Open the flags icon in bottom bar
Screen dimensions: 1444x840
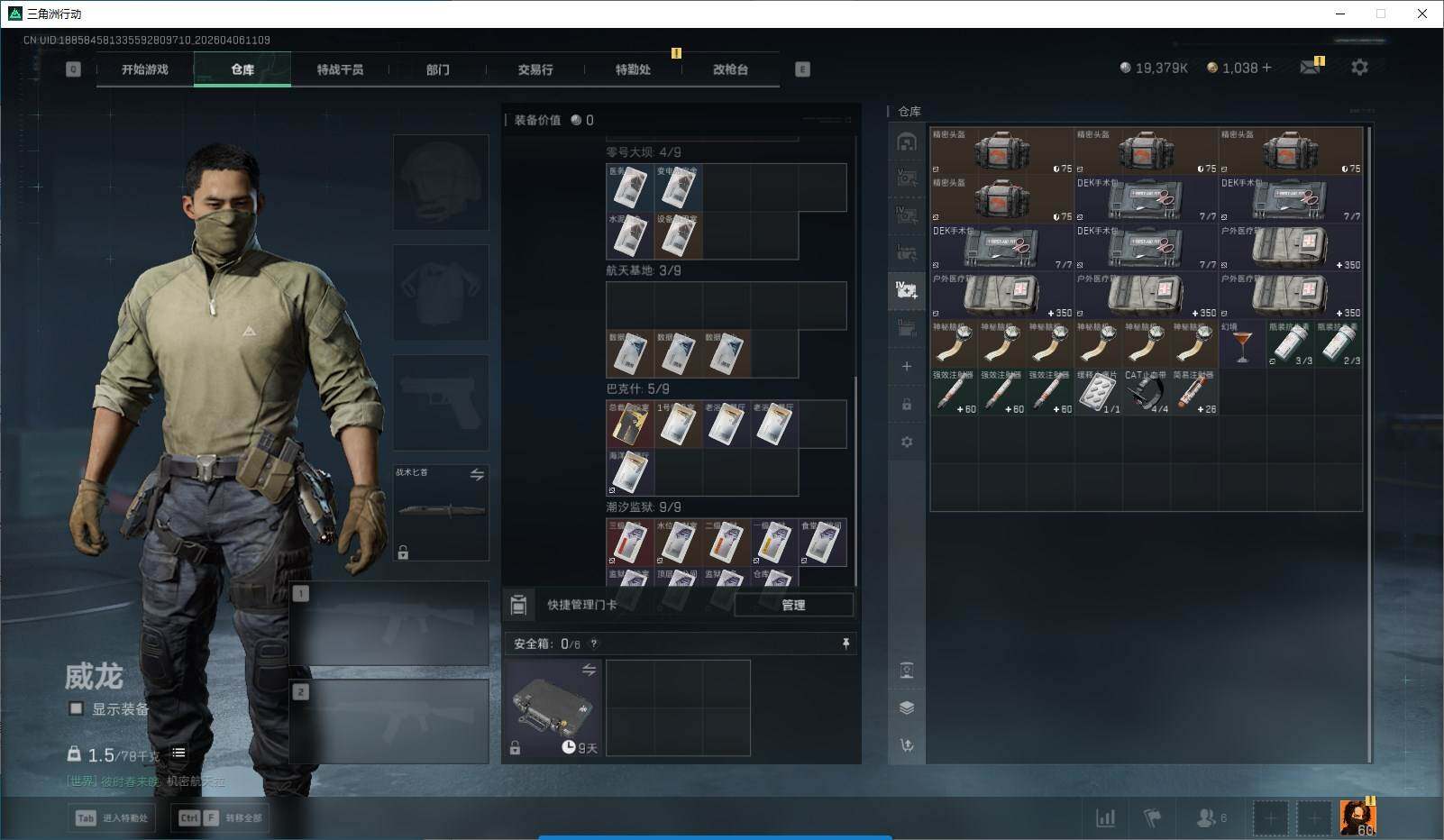(x=1152, y=817)
